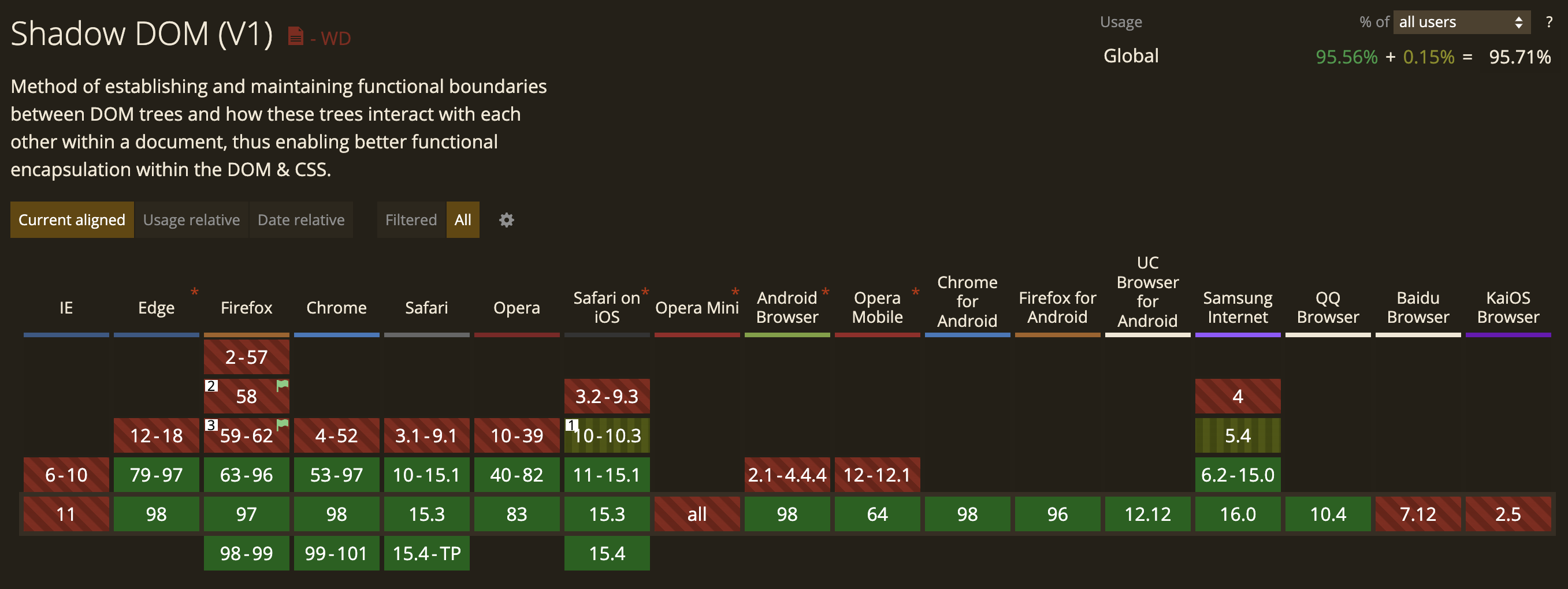1568x589 pixels.
Task: Select the Chrome 4-52 cell
Action: point(337,435)
